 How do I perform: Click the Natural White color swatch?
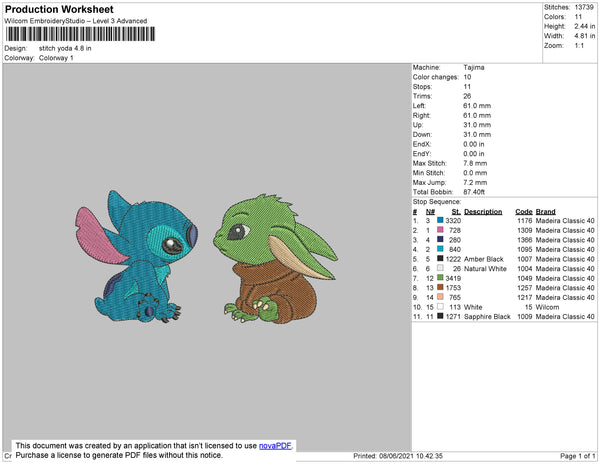440,268
